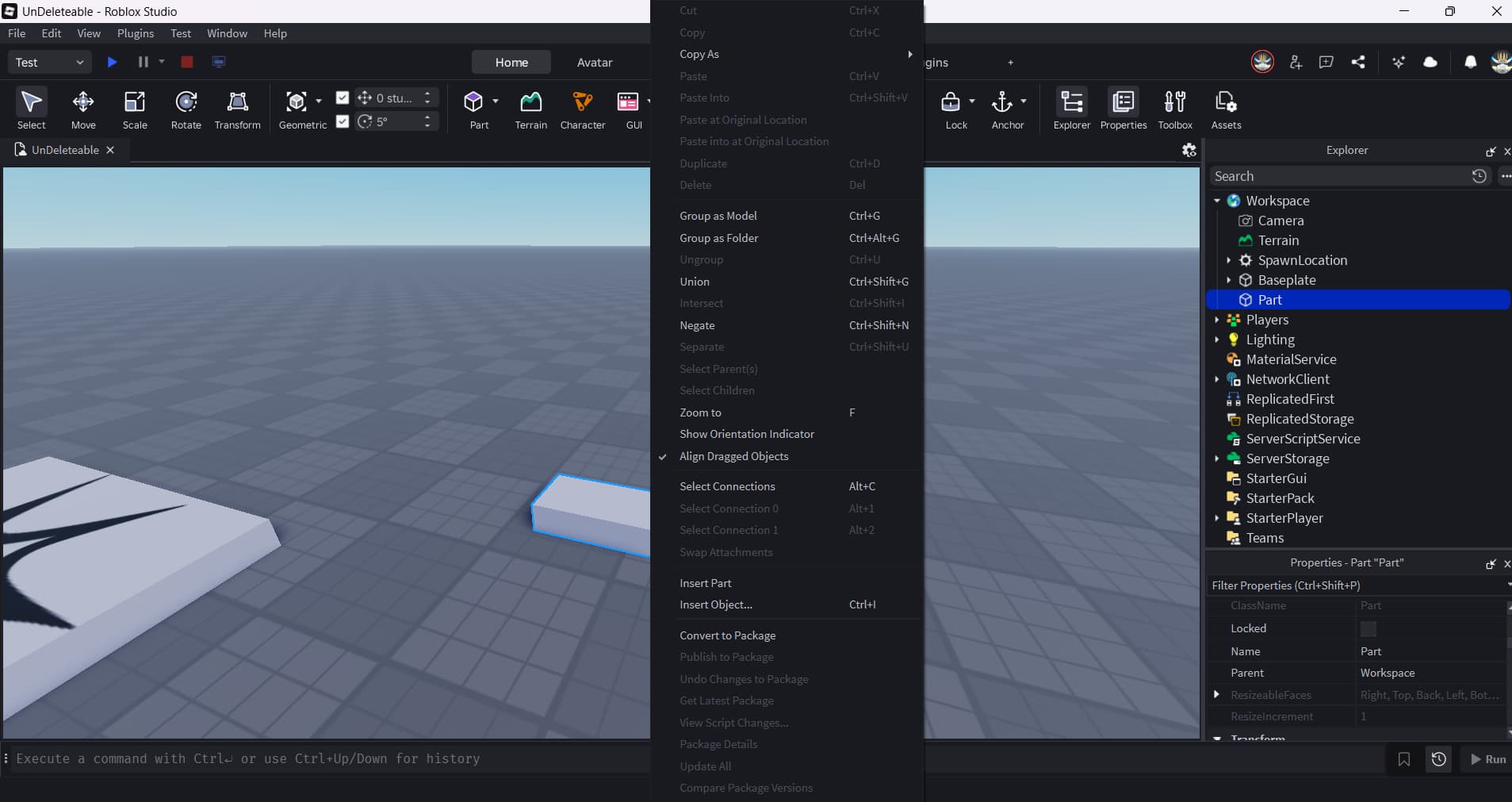
Task: Toggle the Anchor tool
Action: (1002, 109)
